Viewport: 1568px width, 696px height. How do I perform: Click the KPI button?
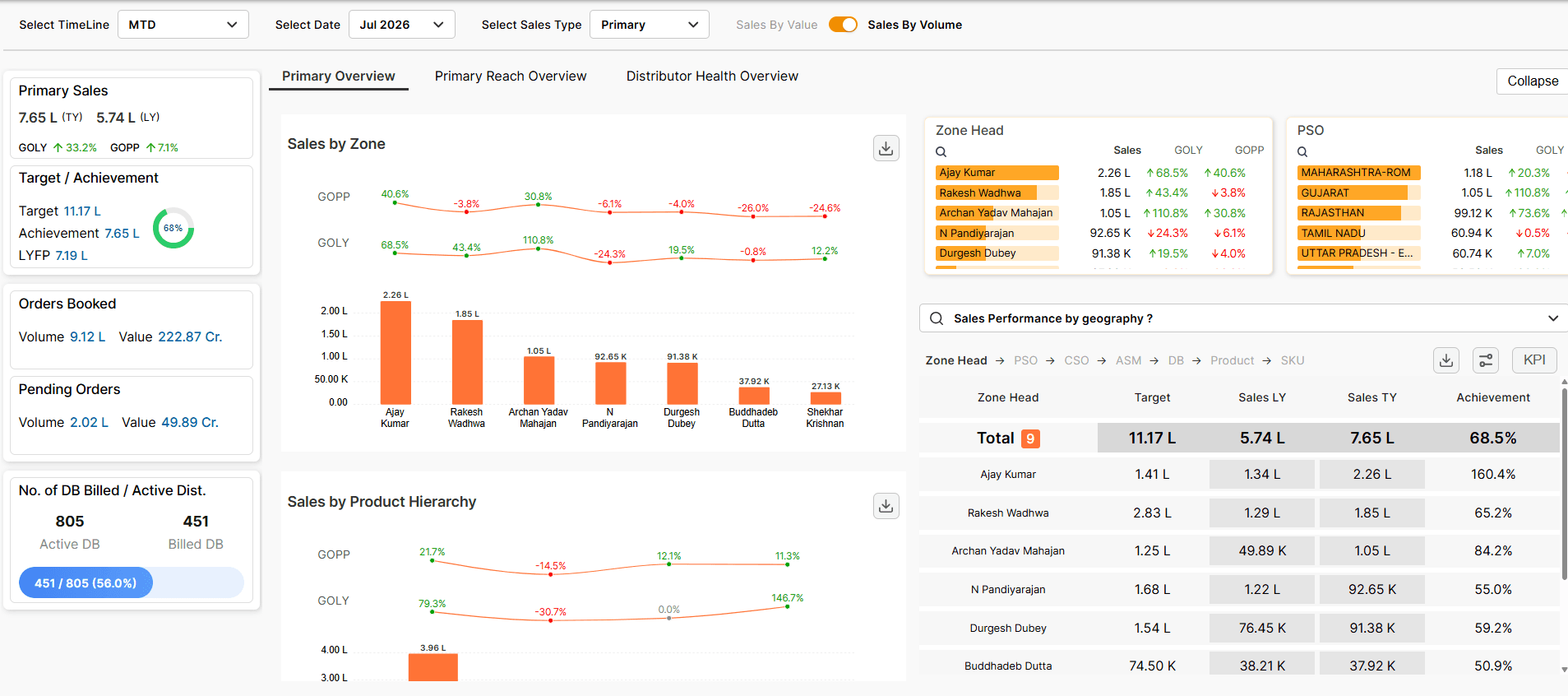click(1534, 360)
